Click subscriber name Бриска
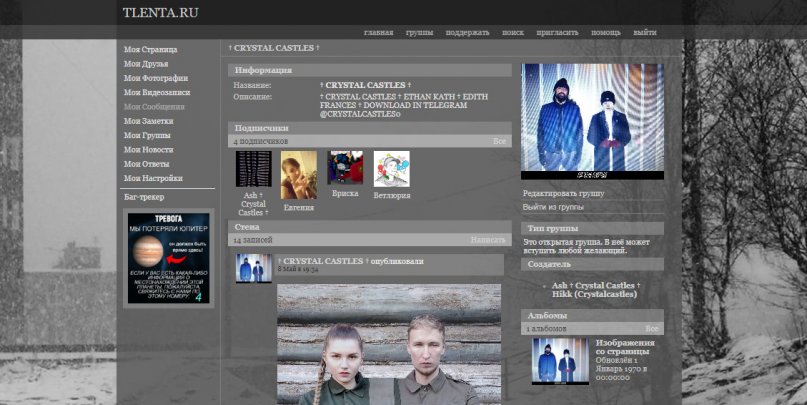807x405 pixels. tap(345, 194)
